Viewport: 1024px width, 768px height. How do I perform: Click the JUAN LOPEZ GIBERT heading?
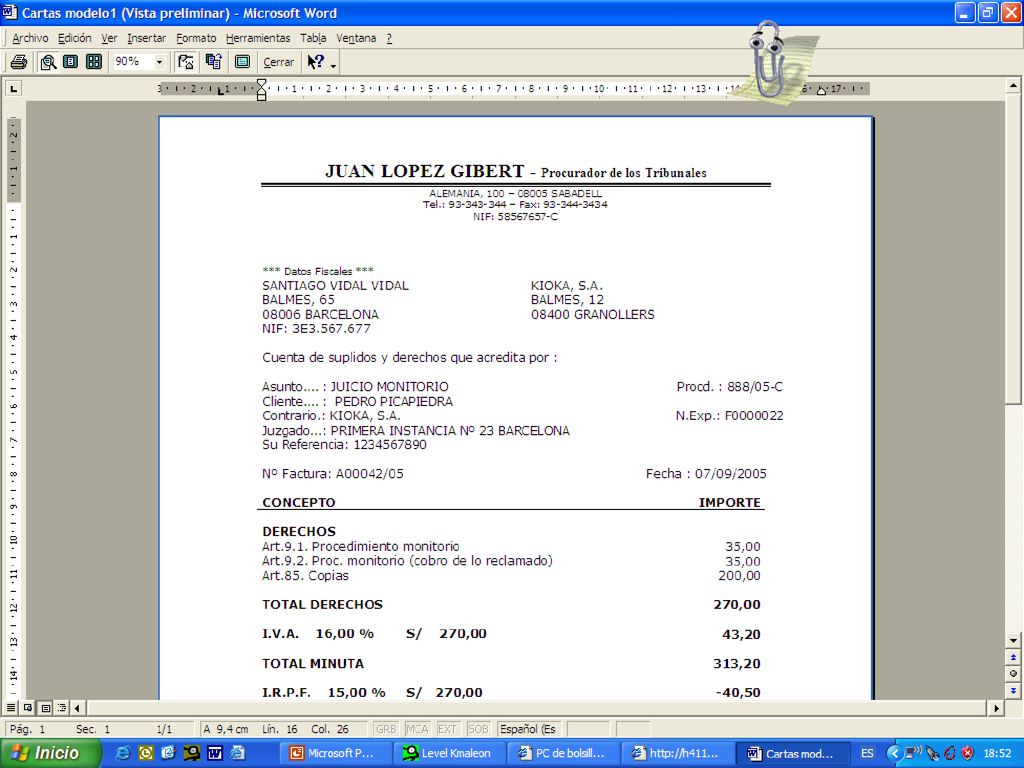[x=424, y=171]
